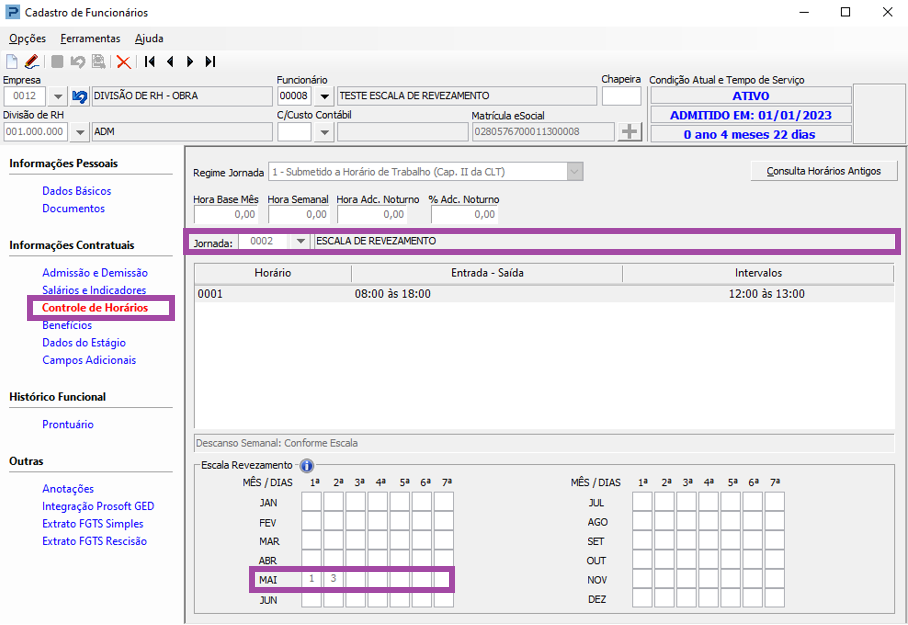Viewport: 908px width, 625px height.
Task: Click the print preview toolbar icon
Action: pyautogui.click(x=99, y=61)
